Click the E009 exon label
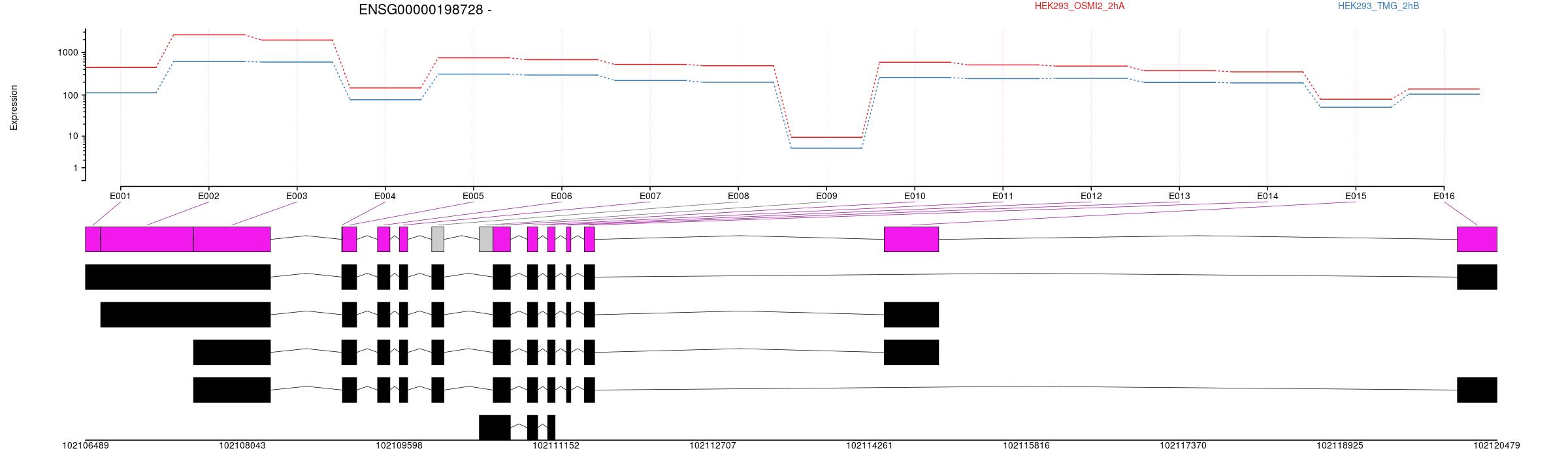The image size is (1568, 457). point(826,196)
